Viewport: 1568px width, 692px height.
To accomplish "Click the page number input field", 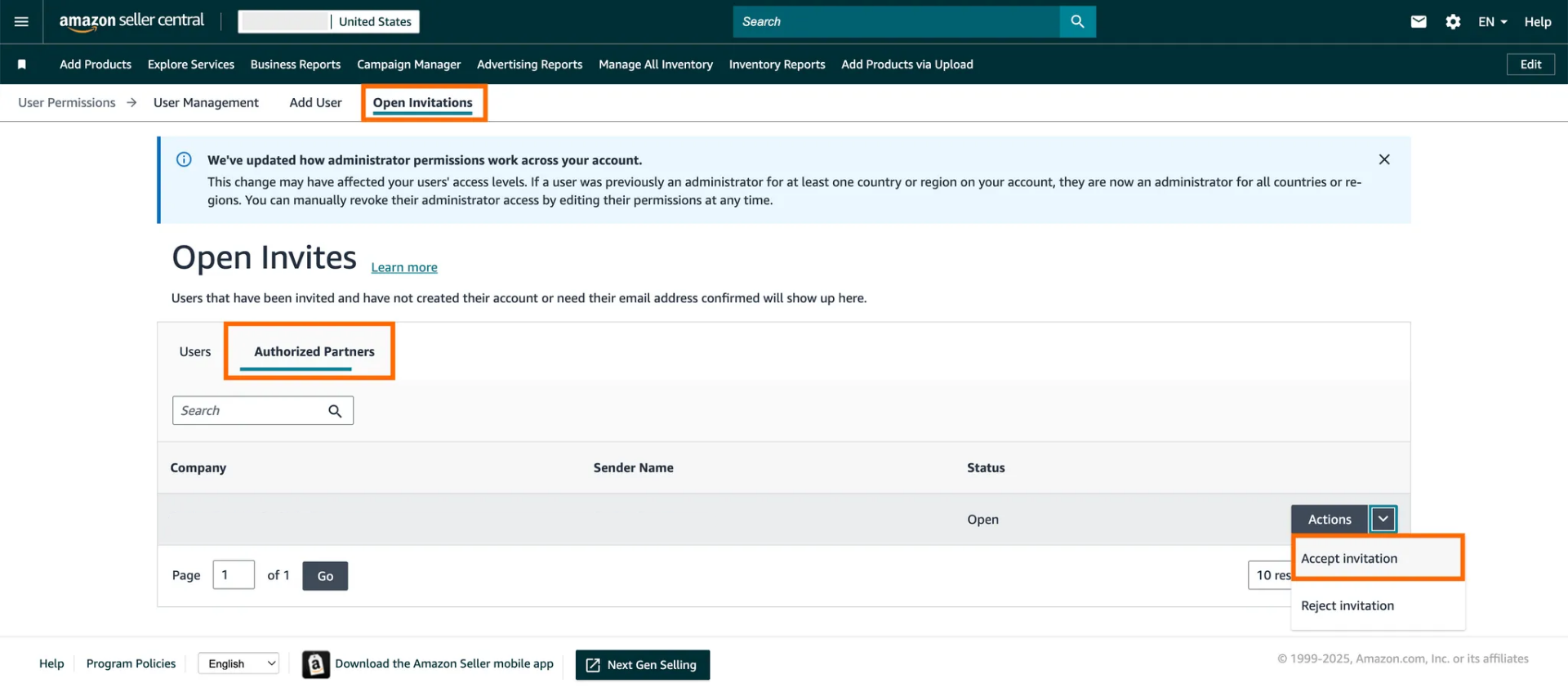I will (x=234, y=575).
